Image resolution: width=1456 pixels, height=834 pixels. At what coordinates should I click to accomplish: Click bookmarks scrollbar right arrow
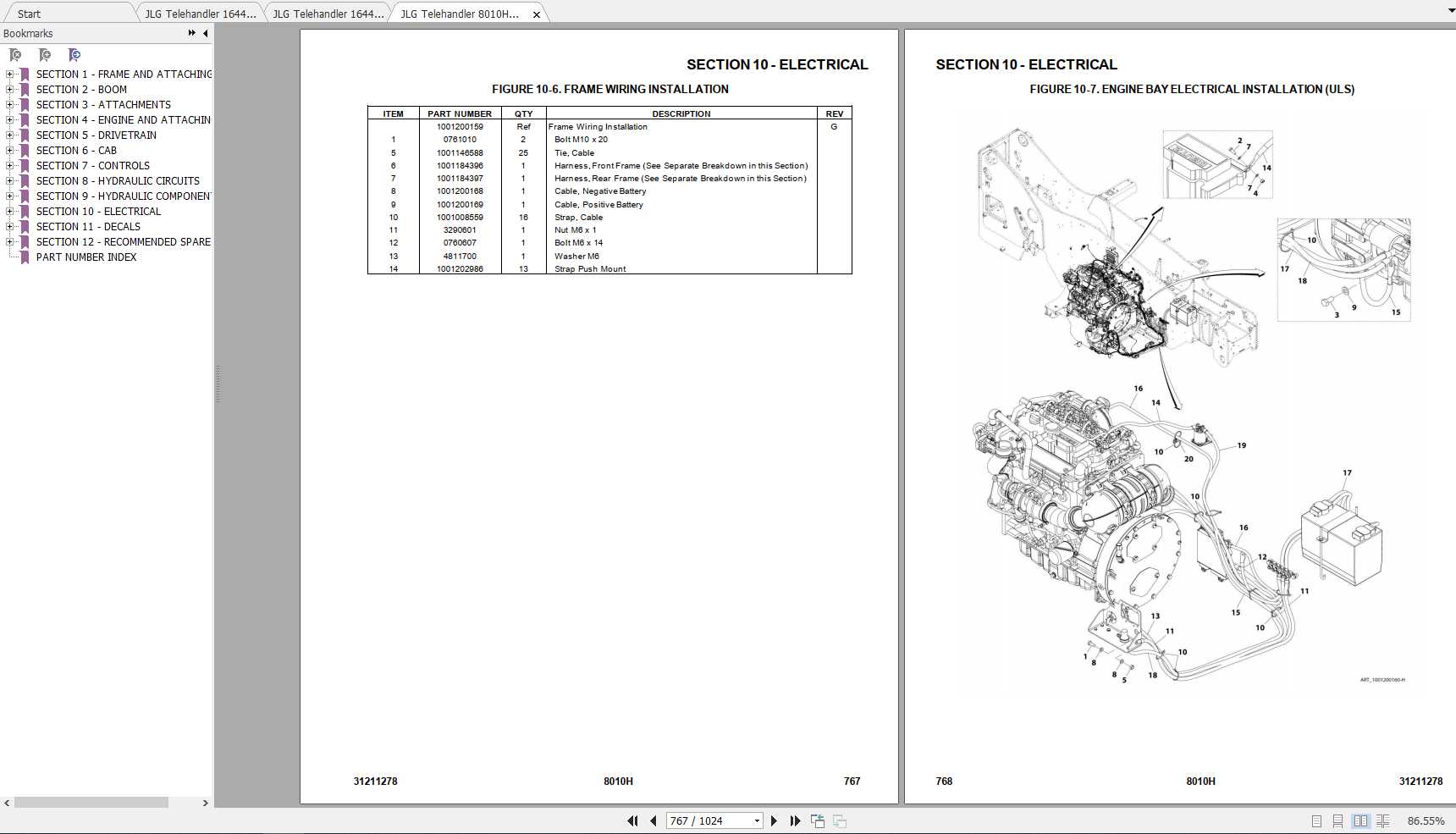(205, 803)
